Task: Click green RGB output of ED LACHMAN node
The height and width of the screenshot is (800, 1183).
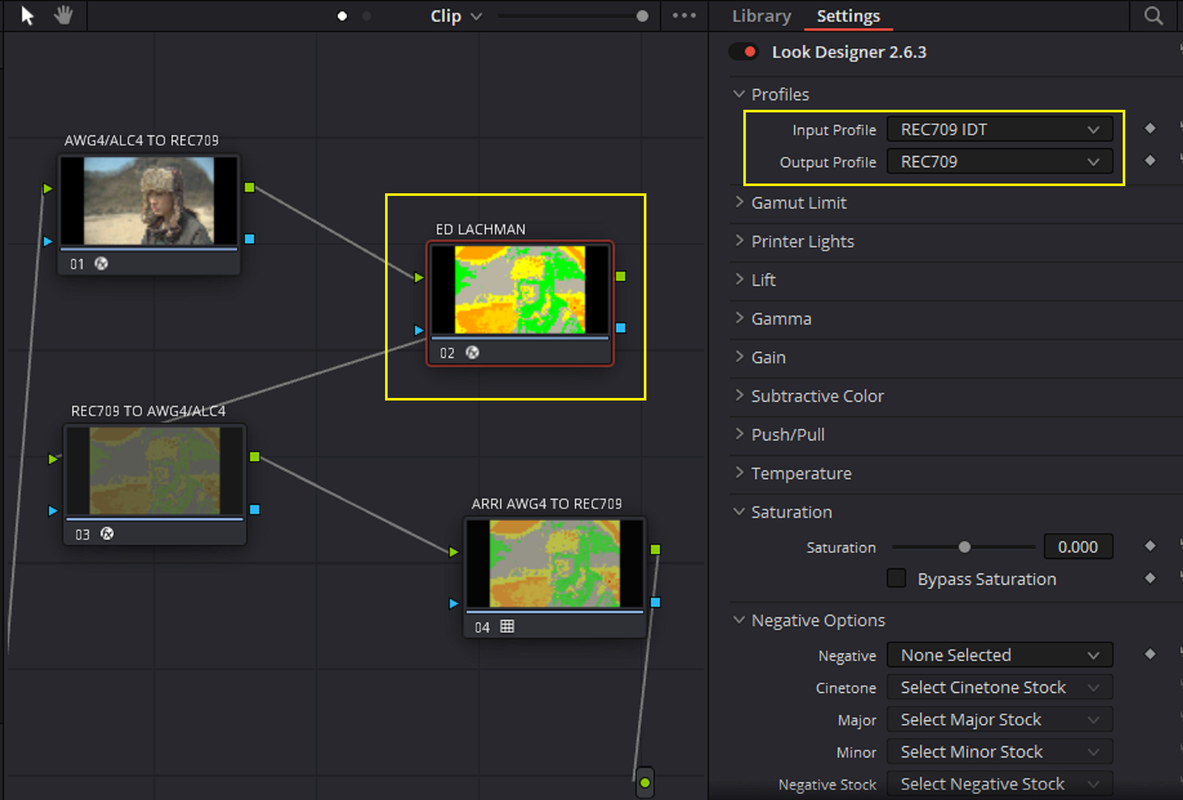Action: click(x=621, y=276)
